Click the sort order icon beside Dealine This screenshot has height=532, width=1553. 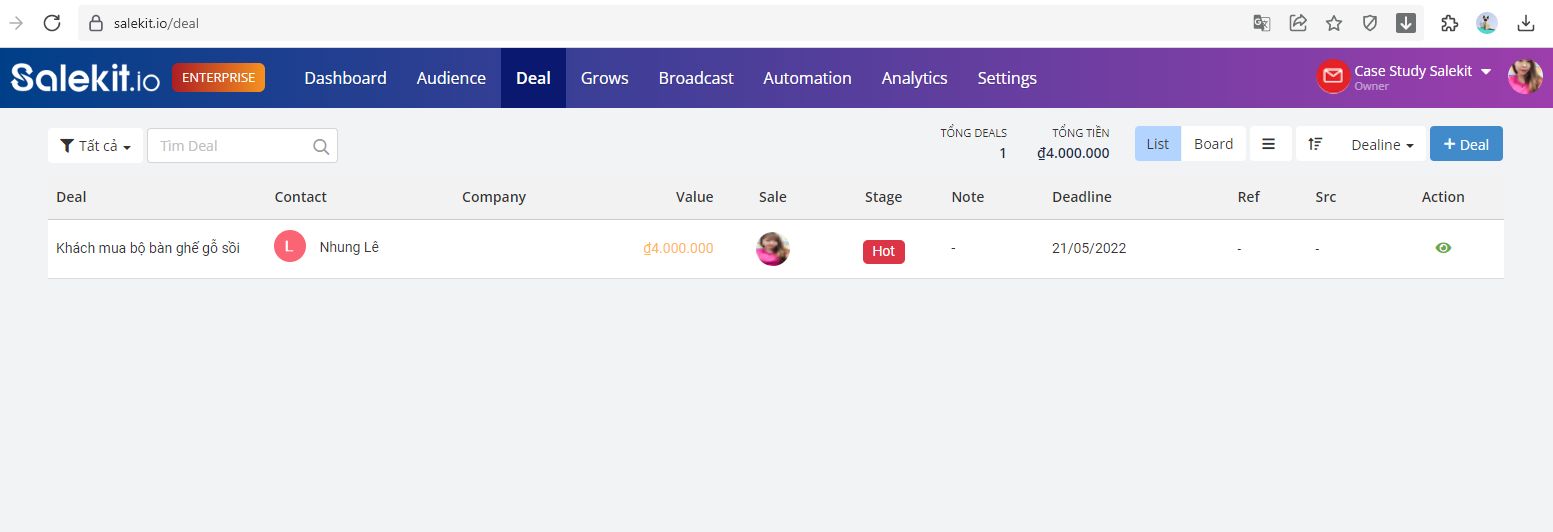1315,144
